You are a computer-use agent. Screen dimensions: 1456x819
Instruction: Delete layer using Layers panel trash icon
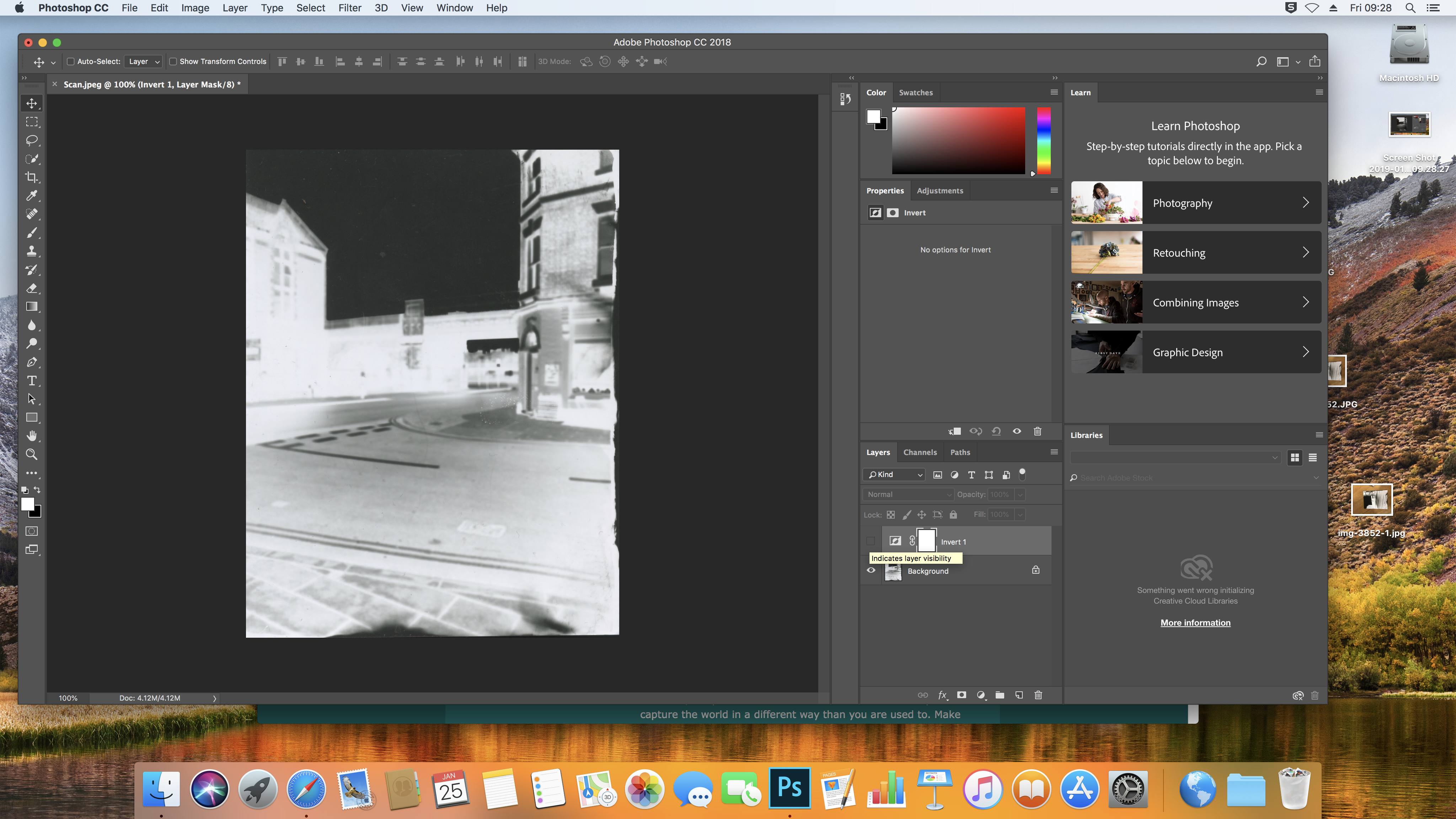pyautogui.click(x=1038, y=695)
